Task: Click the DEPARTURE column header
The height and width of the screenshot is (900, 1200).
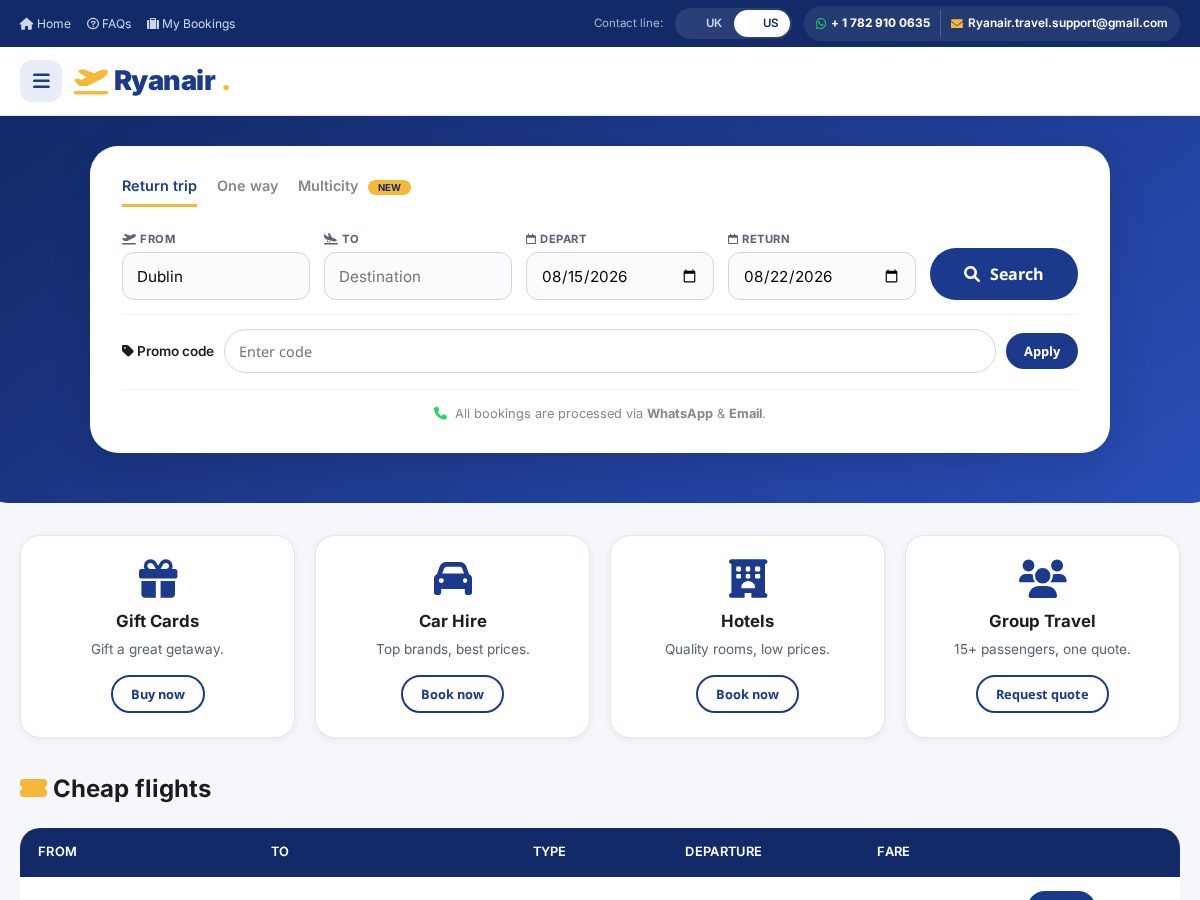Action: click(723, 852)
